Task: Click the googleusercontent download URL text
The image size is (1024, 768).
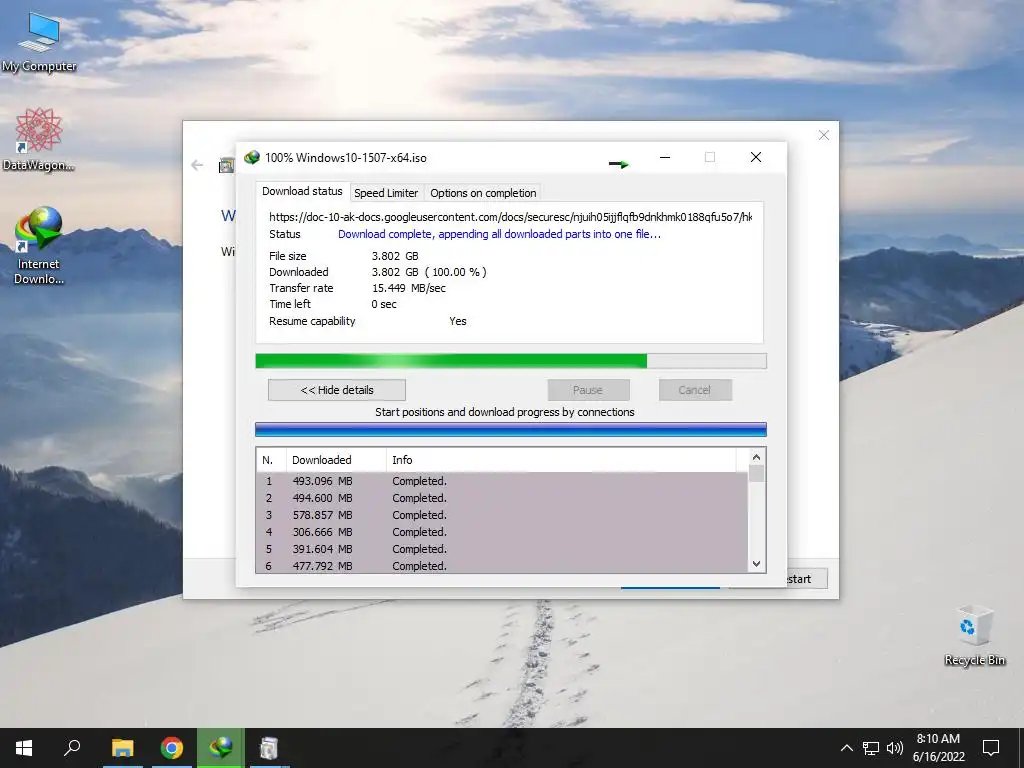Action: tap(510, 217)
